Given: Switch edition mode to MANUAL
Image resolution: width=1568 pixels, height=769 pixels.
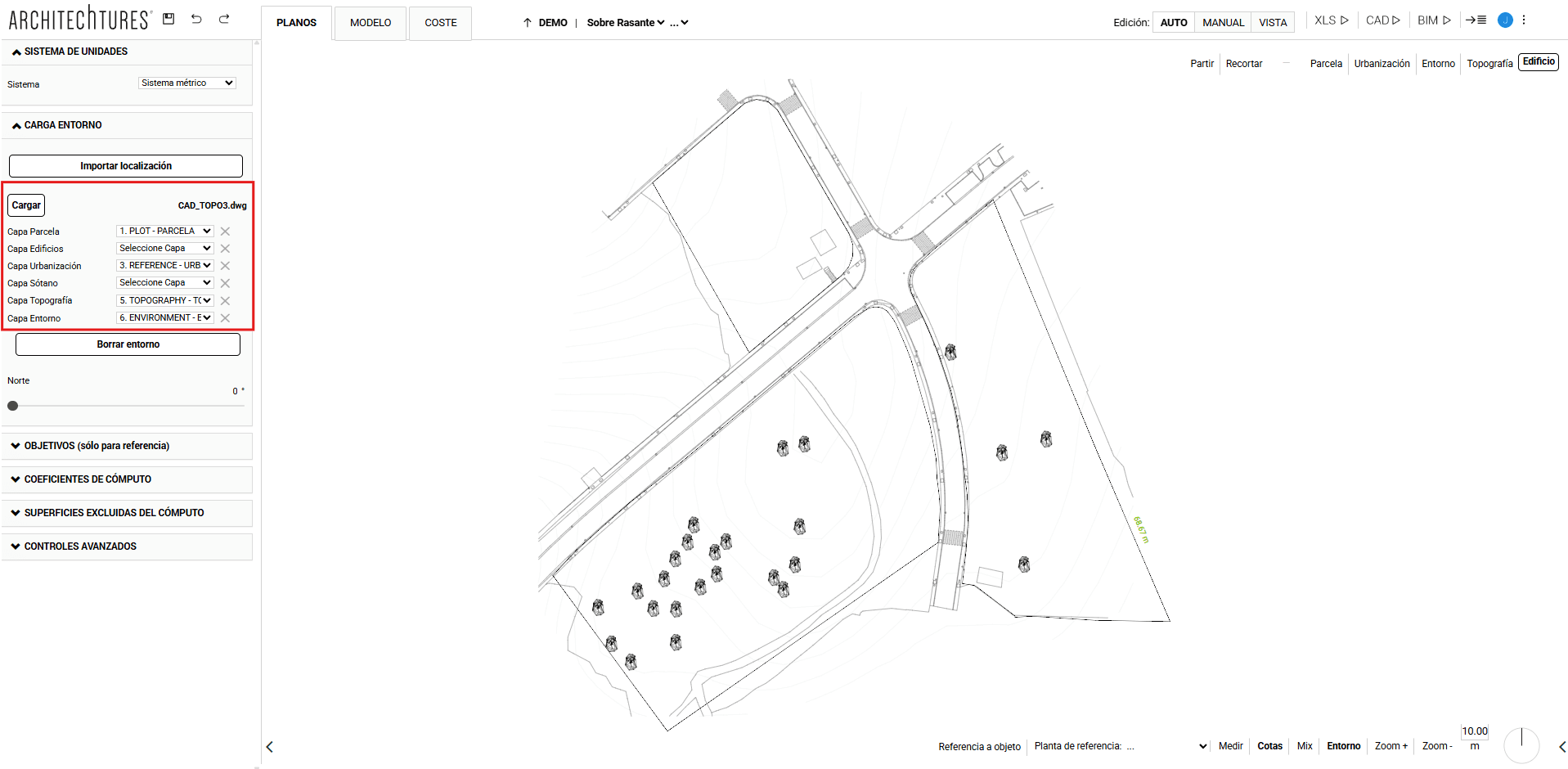Looking at the screenshot, I should [x=1223, y=22].
